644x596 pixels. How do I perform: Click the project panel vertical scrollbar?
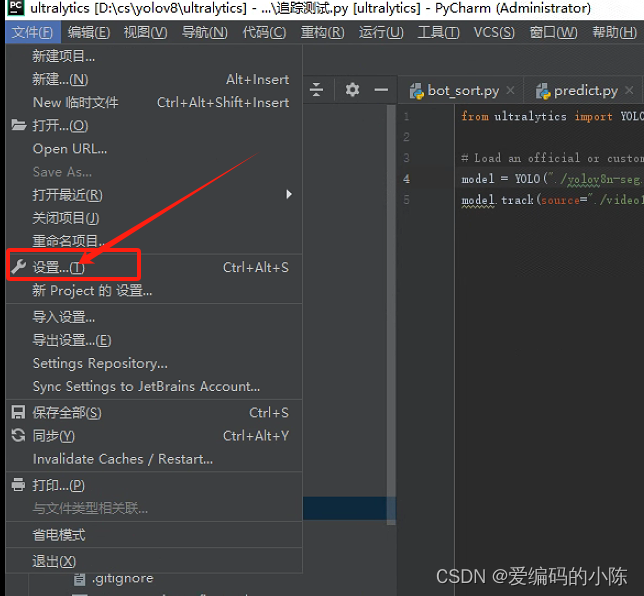391,315
